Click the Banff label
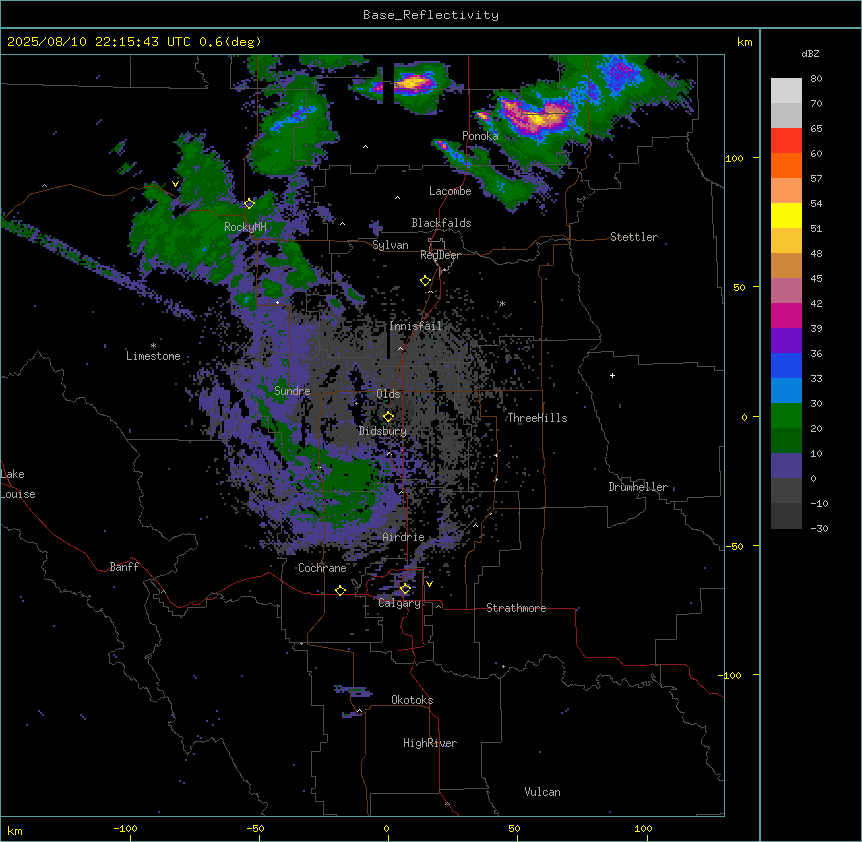862x842 pixels. point(124,567)
